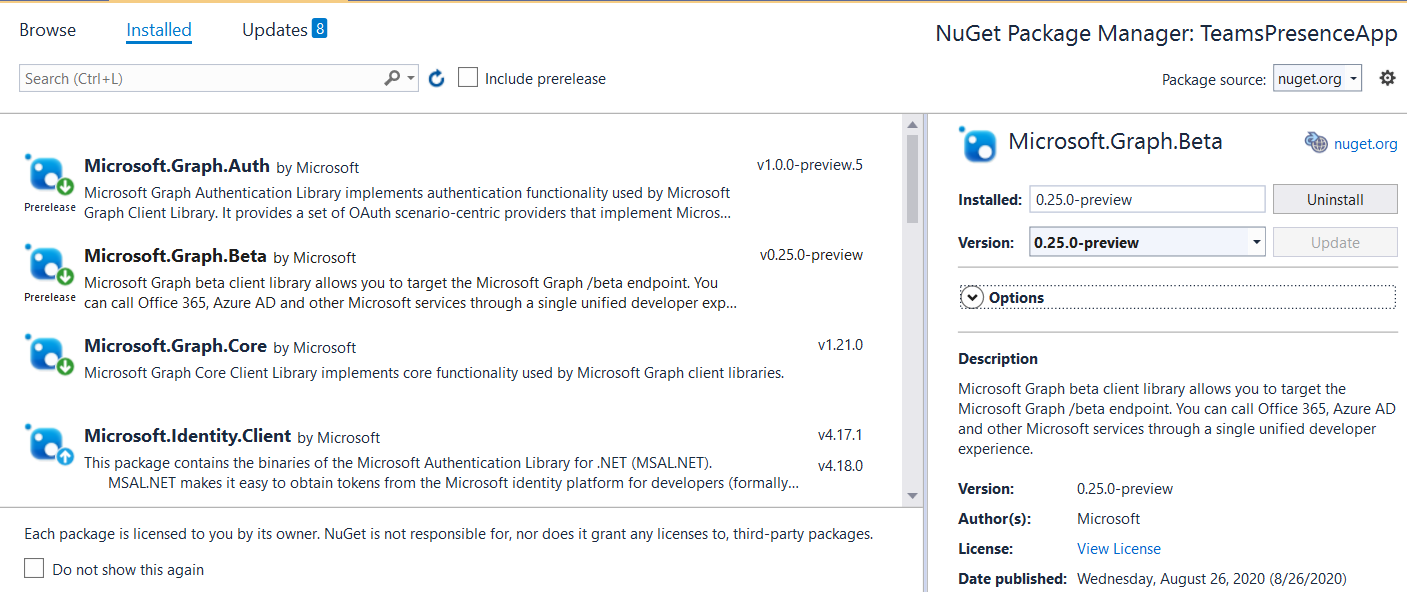Open NuGet settings gear icon

coord(1387,78)
